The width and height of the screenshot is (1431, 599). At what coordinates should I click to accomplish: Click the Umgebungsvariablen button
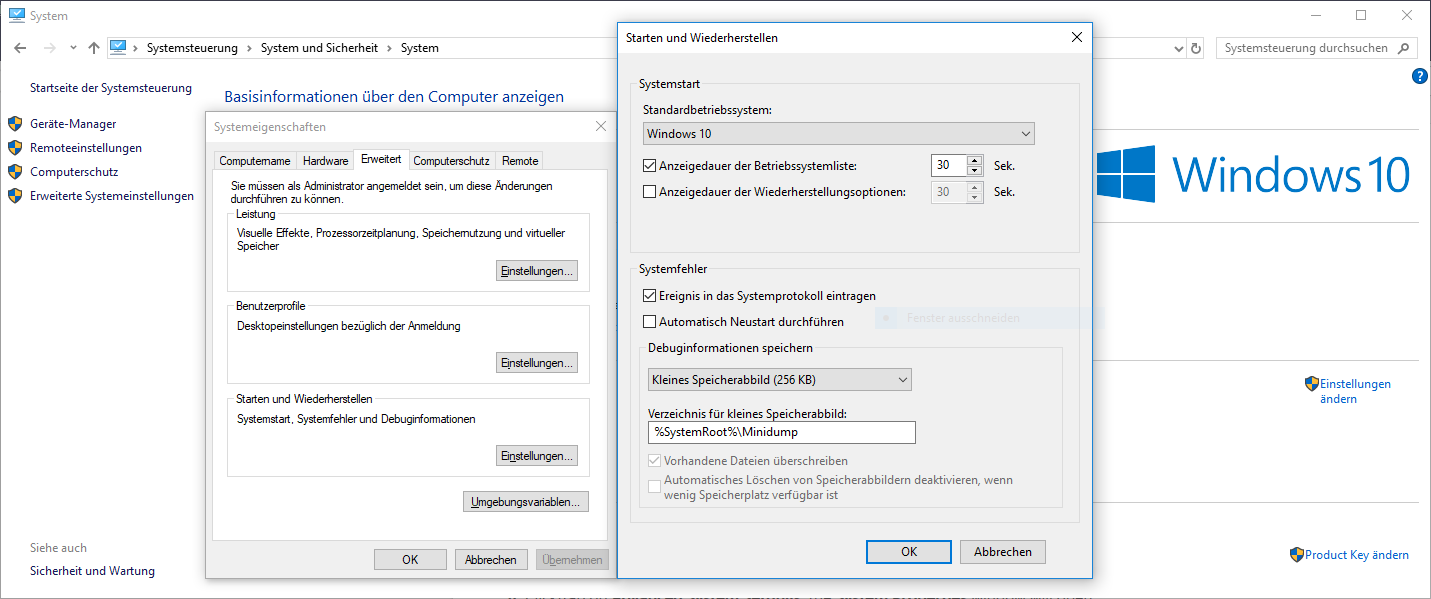click(x=526, y=502)
